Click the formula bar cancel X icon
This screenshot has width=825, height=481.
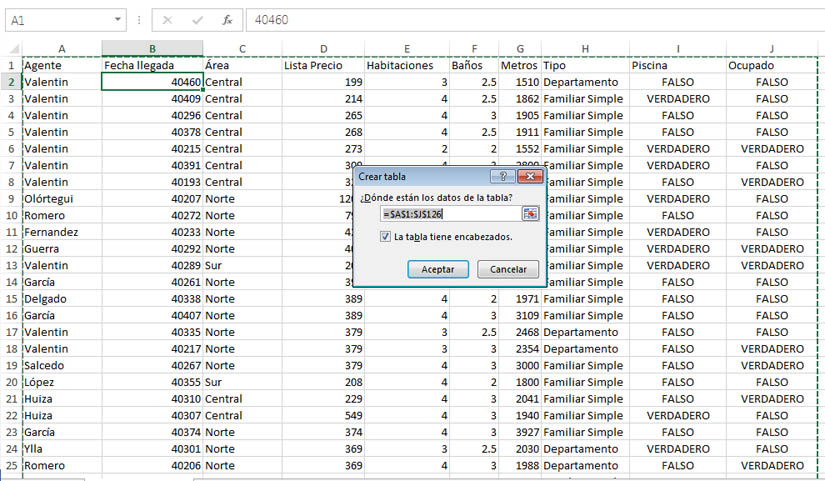click(167, 20)
